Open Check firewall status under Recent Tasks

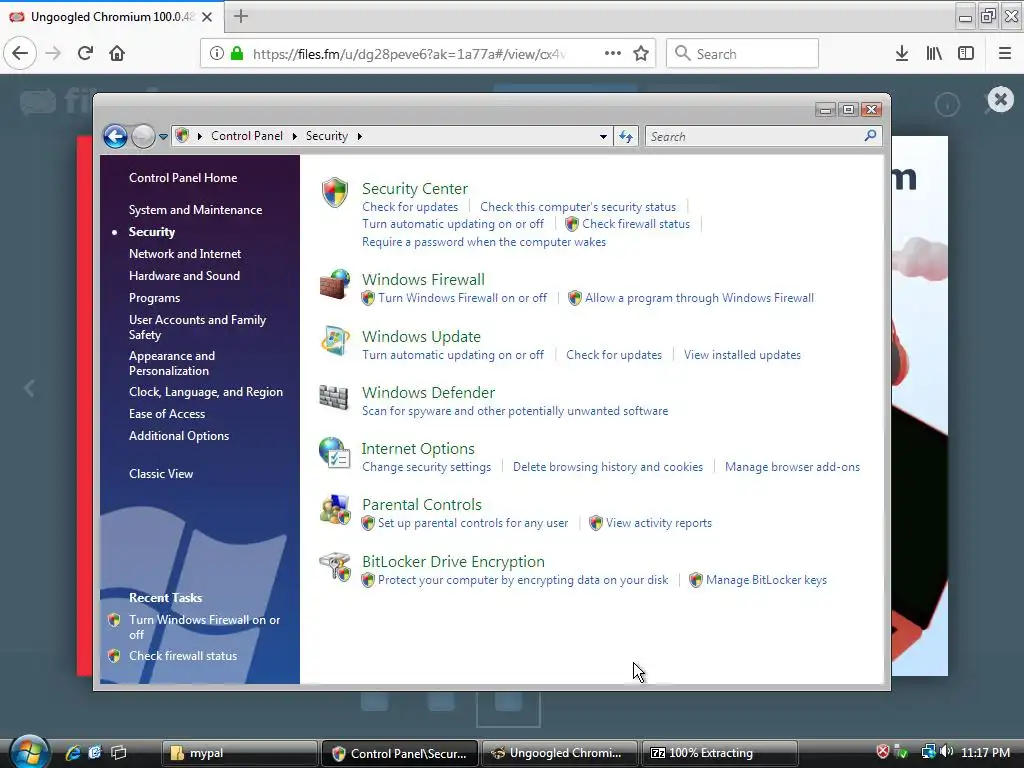tap(183, 656)
